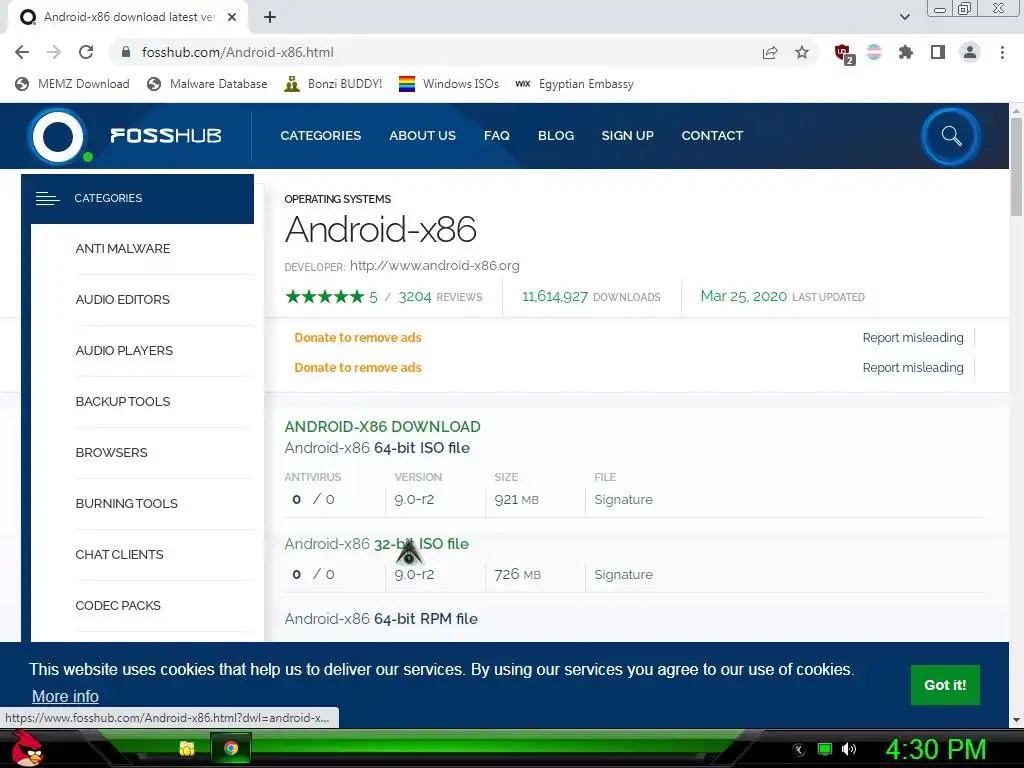Open the BLOG navigation item
Viewport: 1024px width, 768px height.
click(x=556, y=136)
